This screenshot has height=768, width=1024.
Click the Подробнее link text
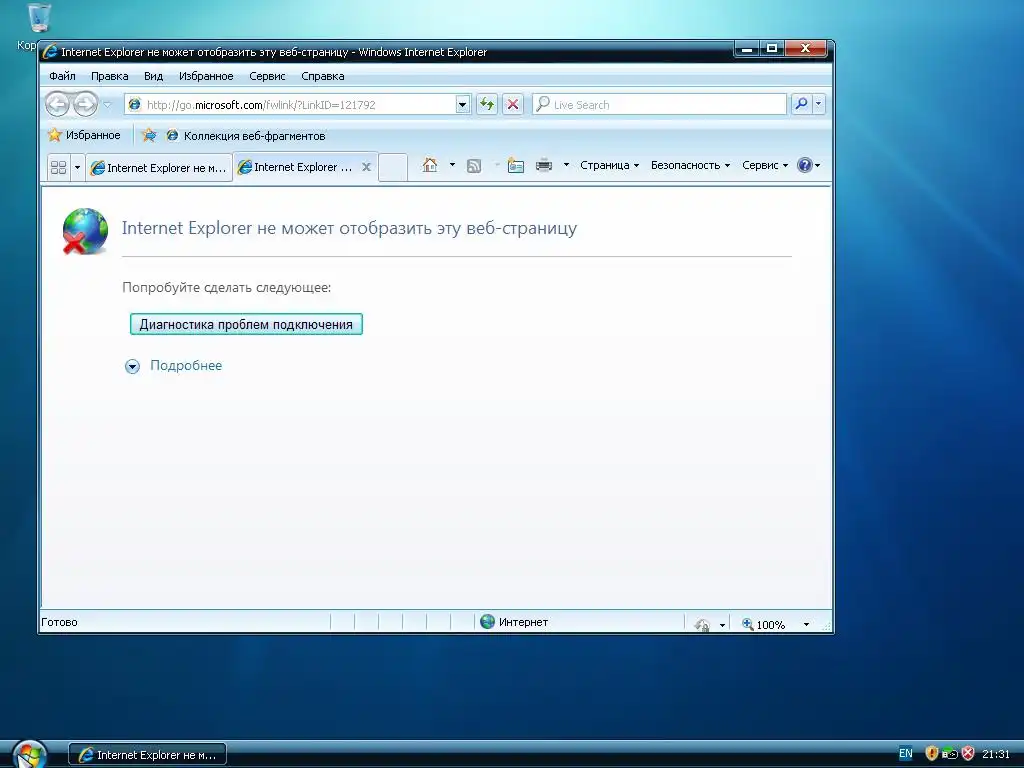(186, 366)
